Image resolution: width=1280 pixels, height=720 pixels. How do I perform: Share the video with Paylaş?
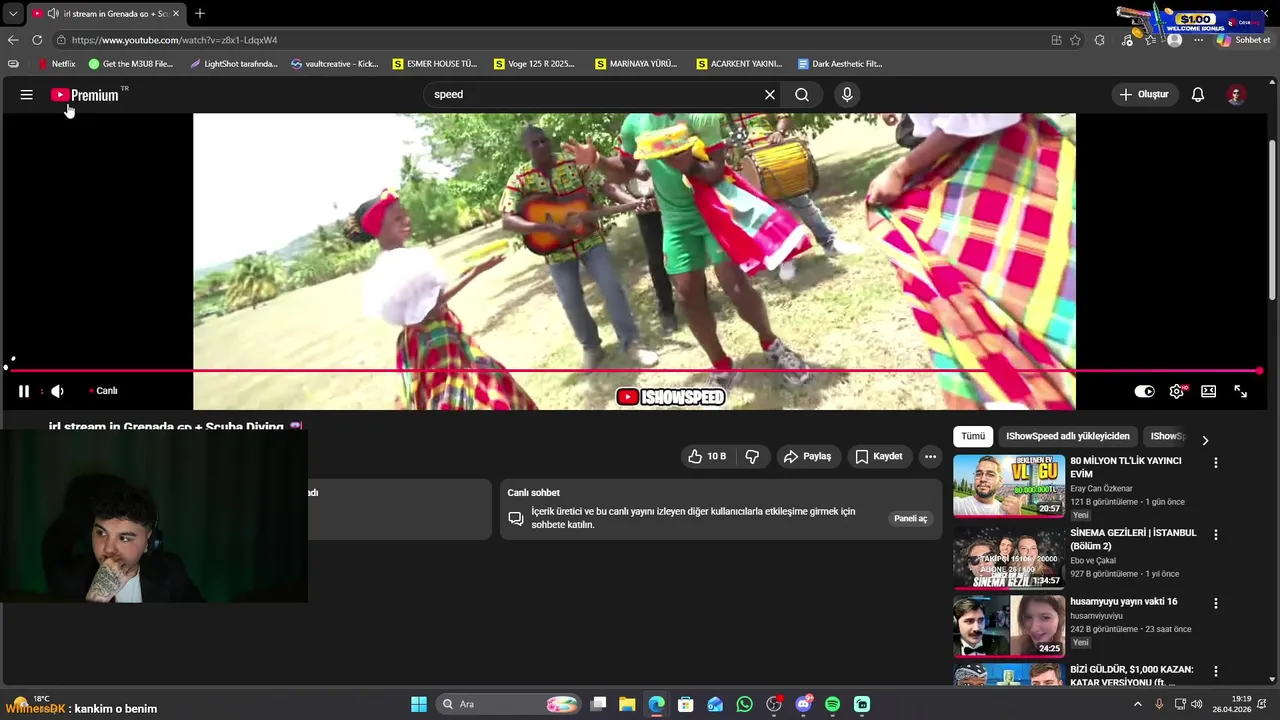[x=807, y=456]
